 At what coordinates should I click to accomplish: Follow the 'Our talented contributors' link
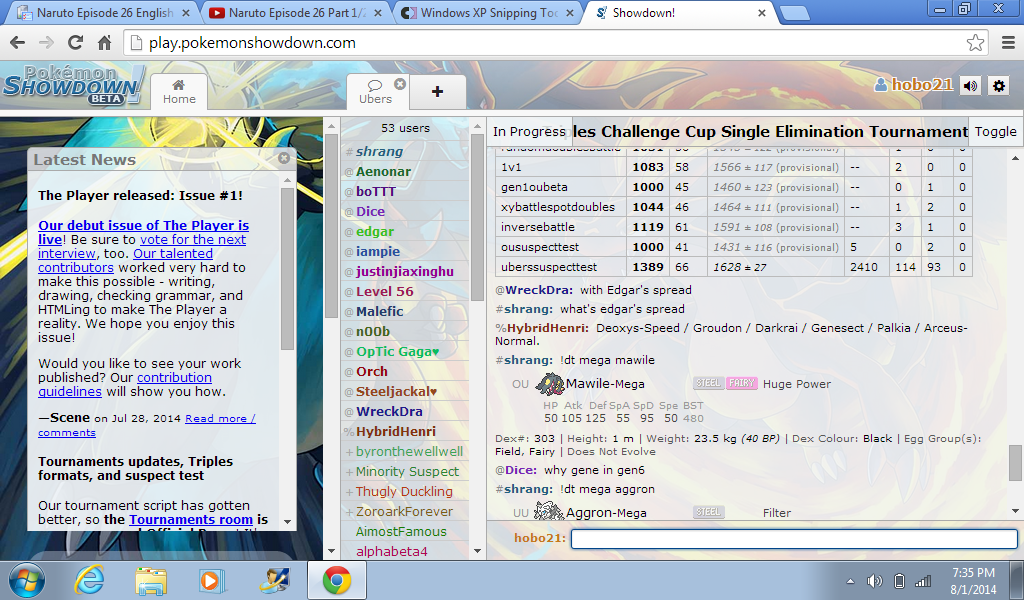(125, 261)
